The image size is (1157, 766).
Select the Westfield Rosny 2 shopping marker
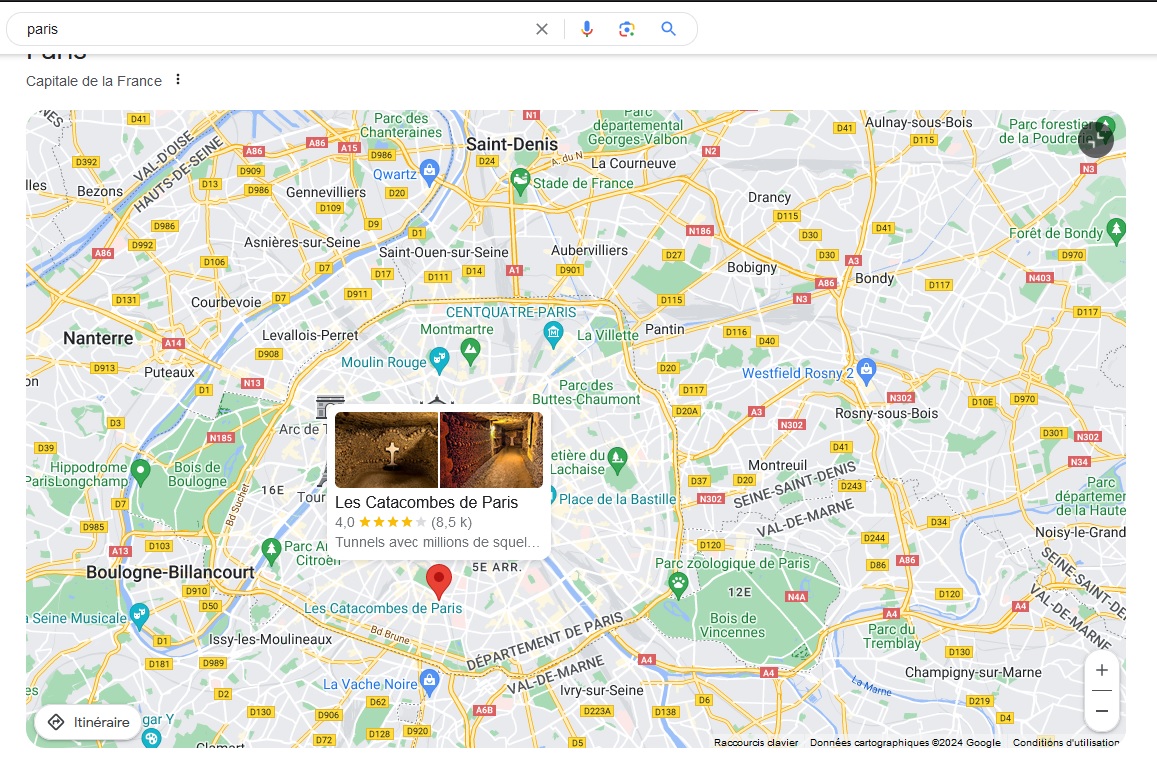point(867,370)
